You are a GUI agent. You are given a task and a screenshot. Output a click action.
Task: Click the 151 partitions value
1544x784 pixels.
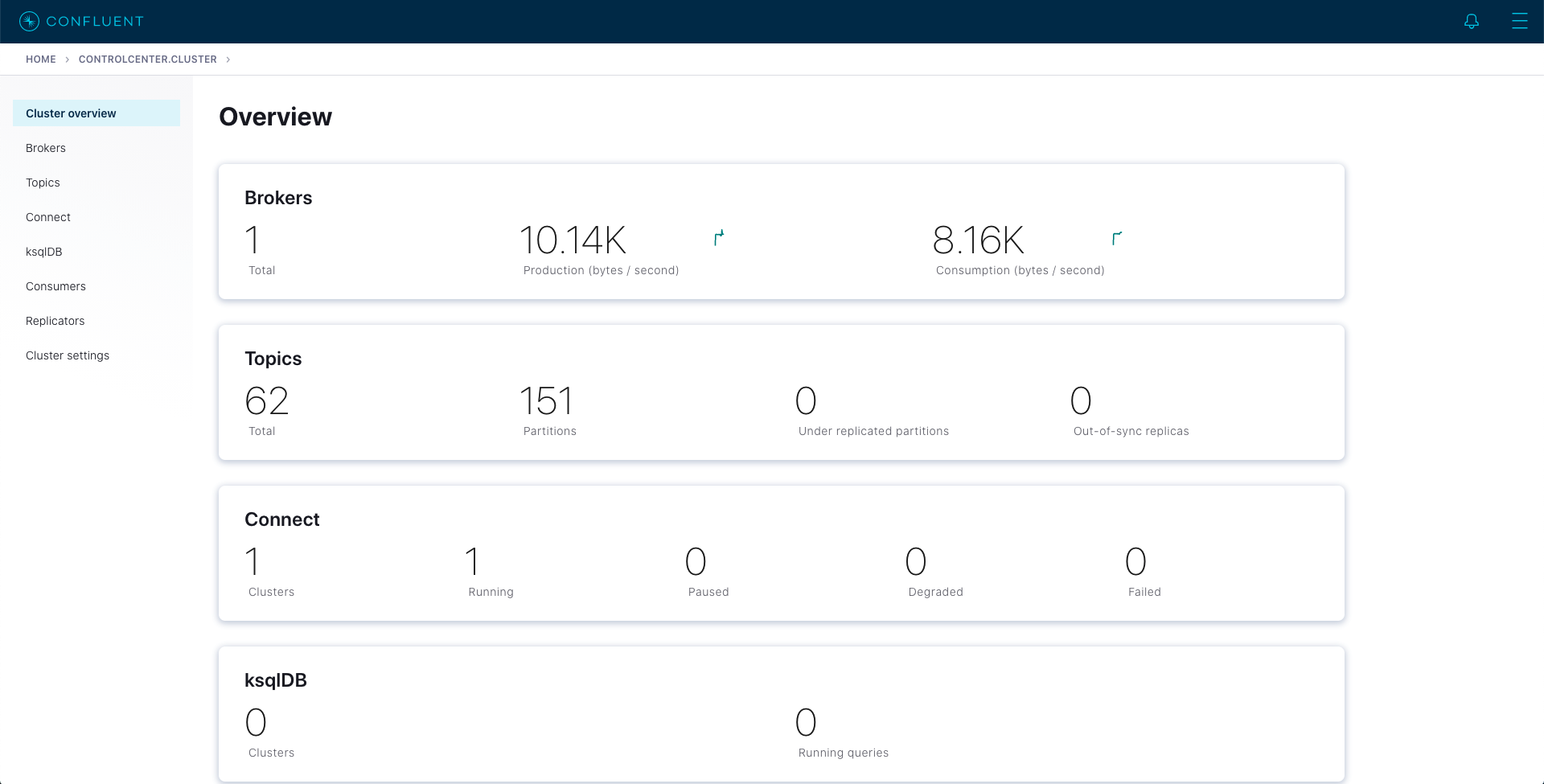[547, 401]
